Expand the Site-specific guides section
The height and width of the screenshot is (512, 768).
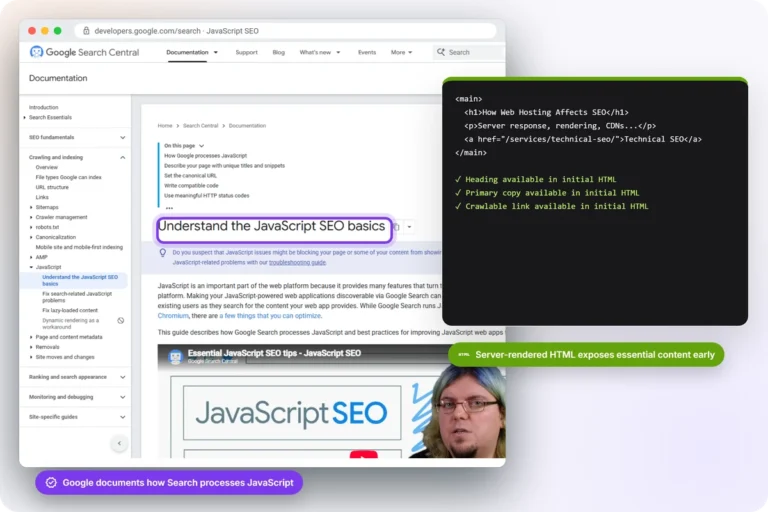point(77,417)
